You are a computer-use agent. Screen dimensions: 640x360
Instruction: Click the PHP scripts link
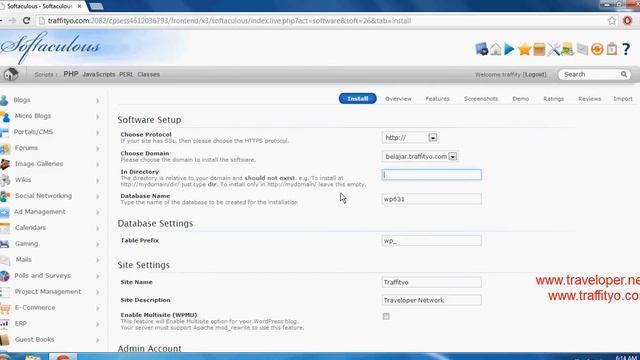point(71,74)
